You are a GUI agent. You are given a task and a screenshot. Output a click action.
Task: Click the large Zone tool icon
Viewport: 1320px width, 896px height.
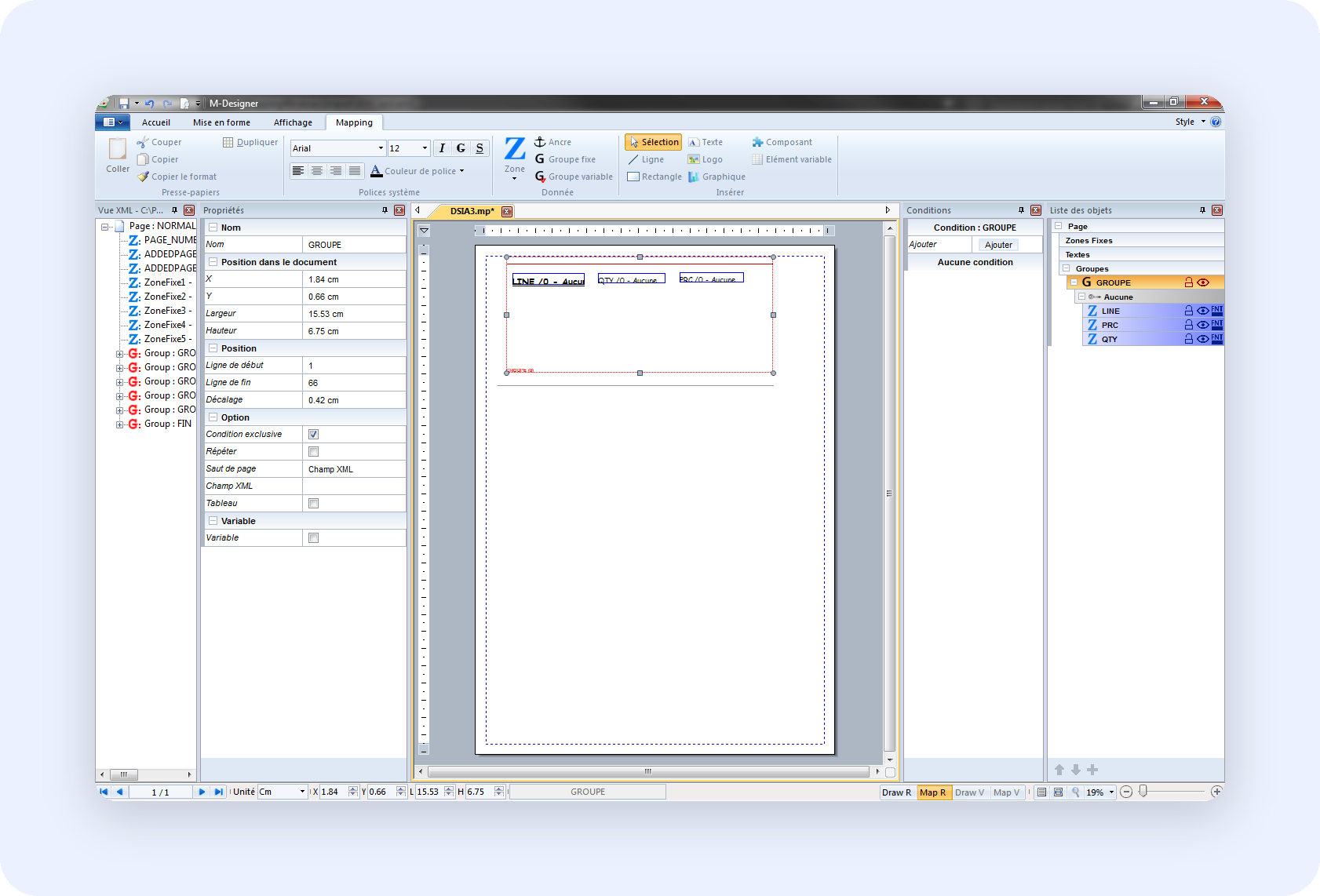coord(515,148)
